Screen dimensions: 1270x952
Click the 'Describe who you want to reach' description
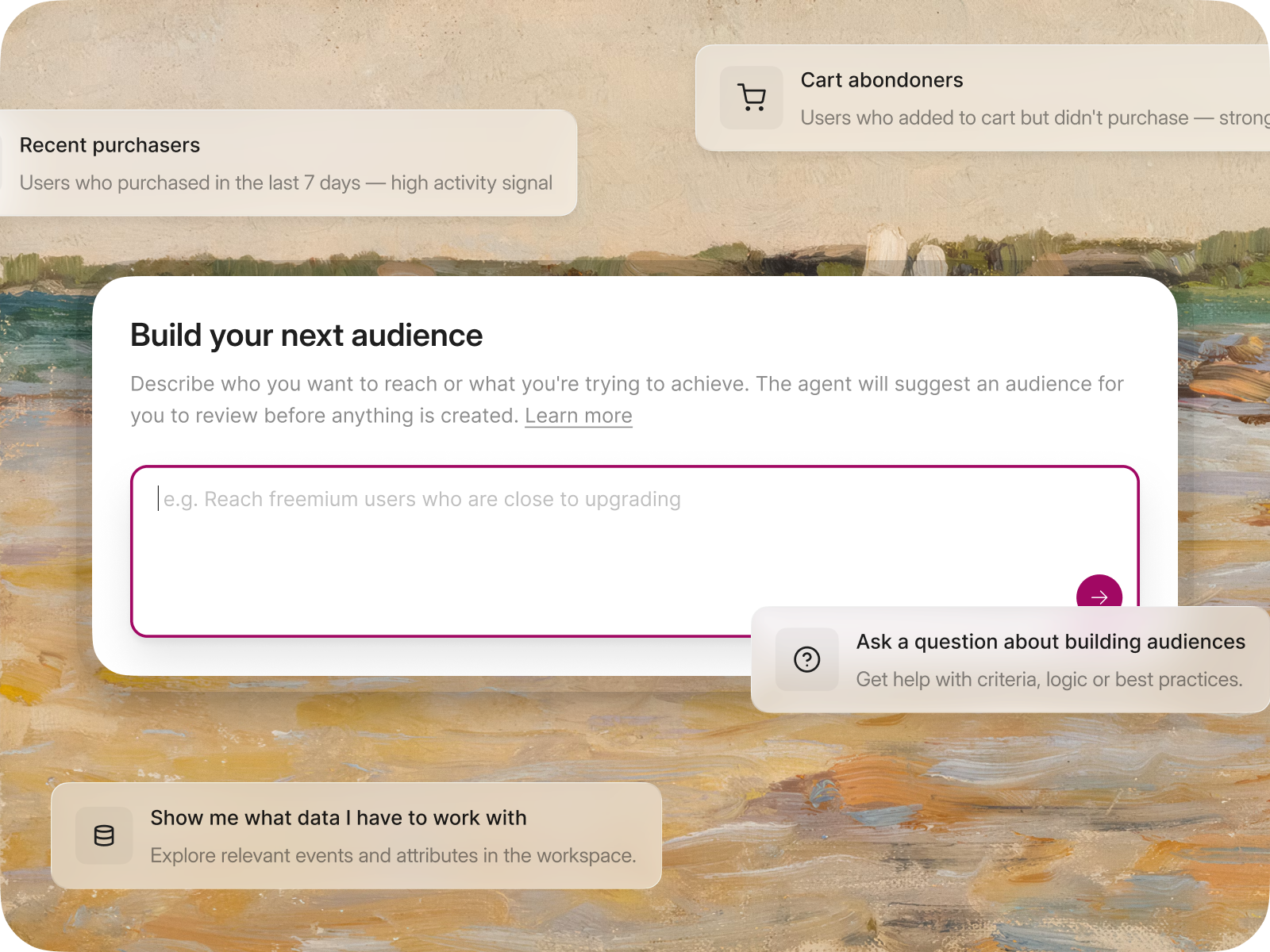(x=627, y=400)
